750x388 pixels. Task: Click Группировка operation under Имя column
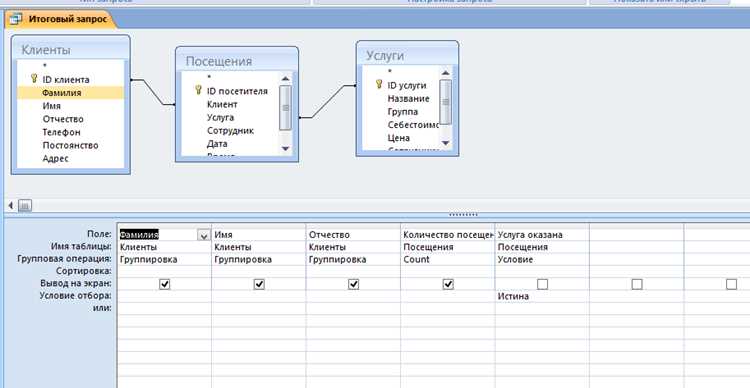pos(259,259)
